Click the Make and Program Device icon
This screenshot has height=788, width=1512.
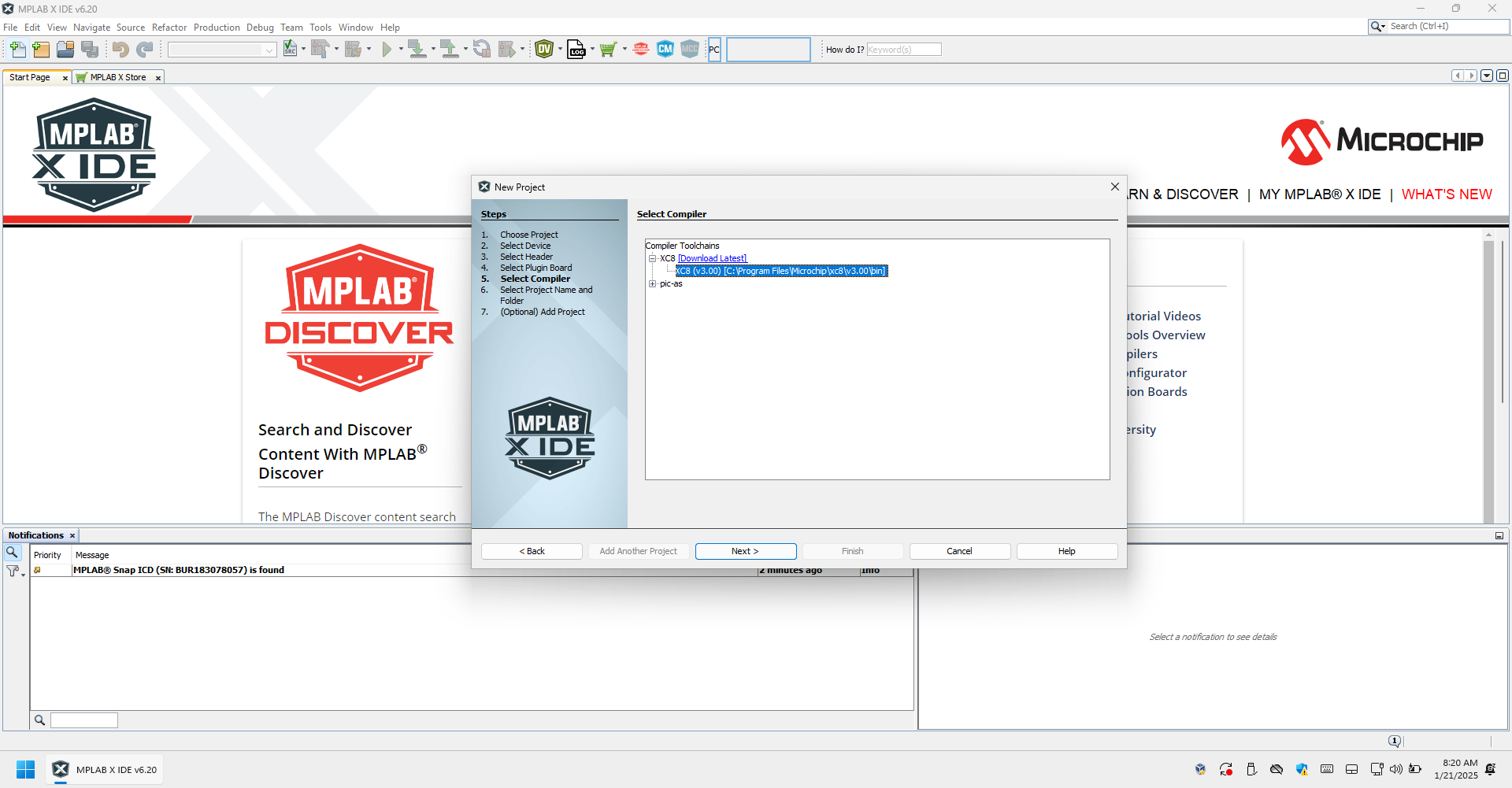coord(417,50)
